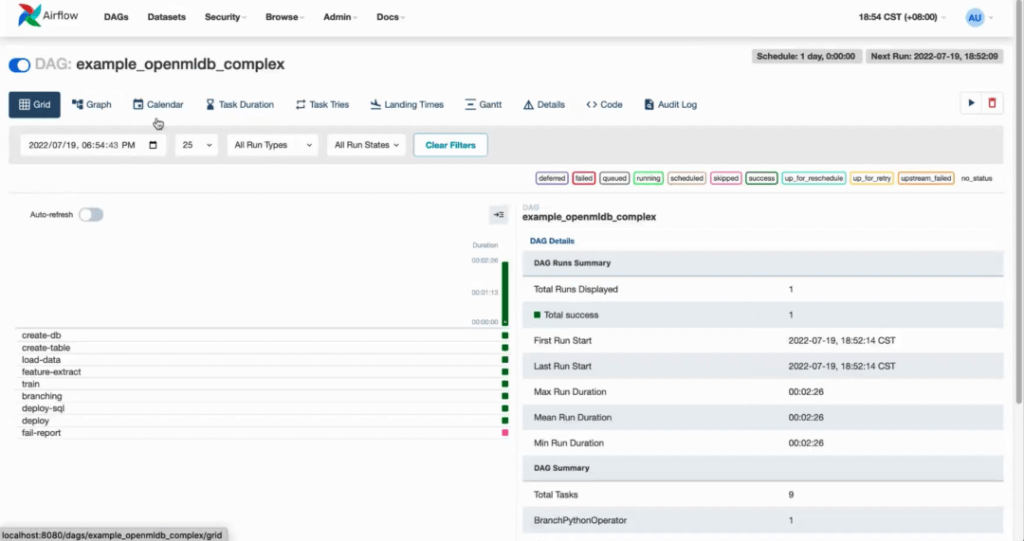
Task: Switch to the Details tab
Action: pyautogui.click(x=544, y=105)
